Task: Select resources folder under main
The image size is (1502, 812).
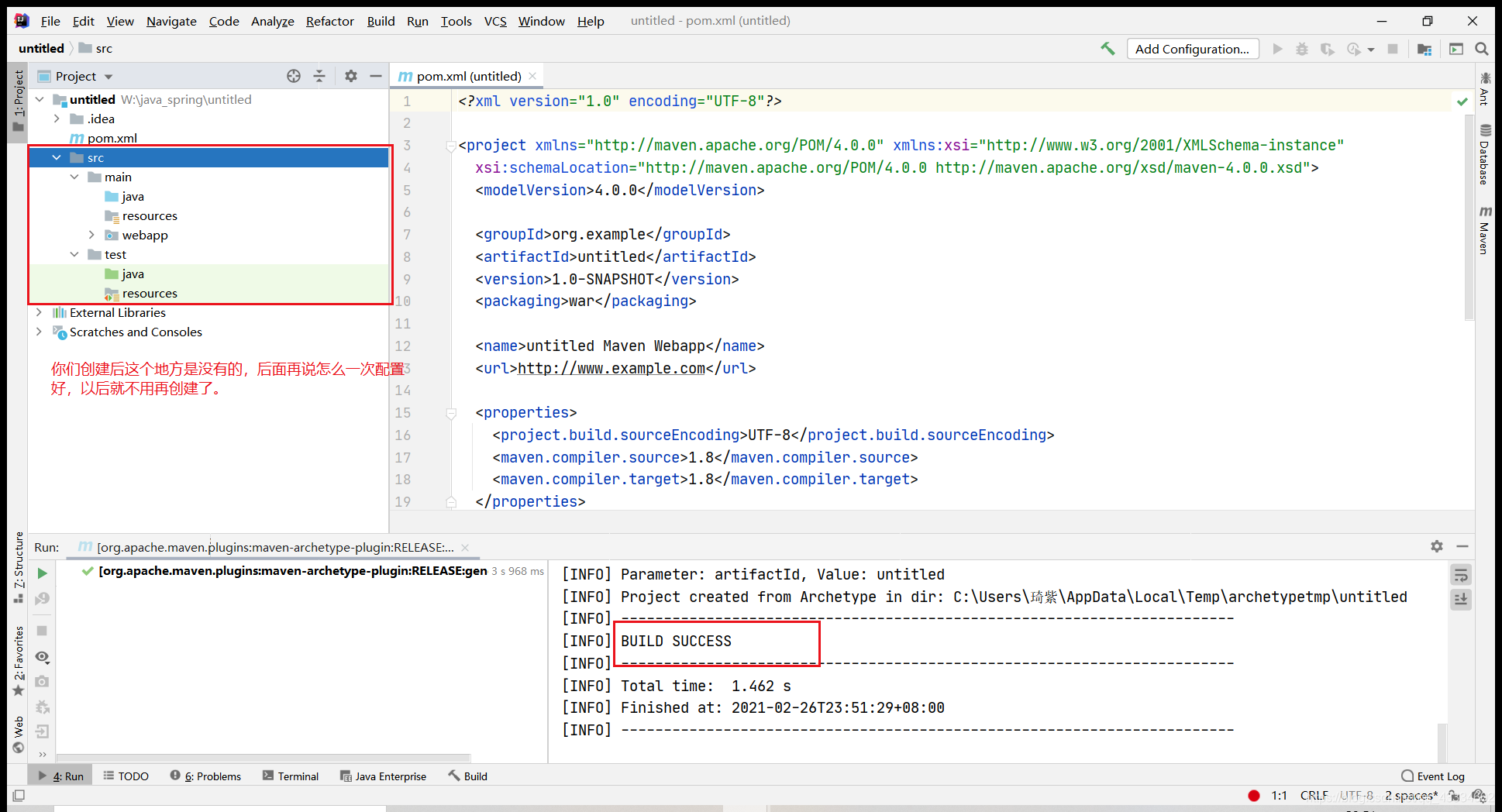Action: pos(150,215)
